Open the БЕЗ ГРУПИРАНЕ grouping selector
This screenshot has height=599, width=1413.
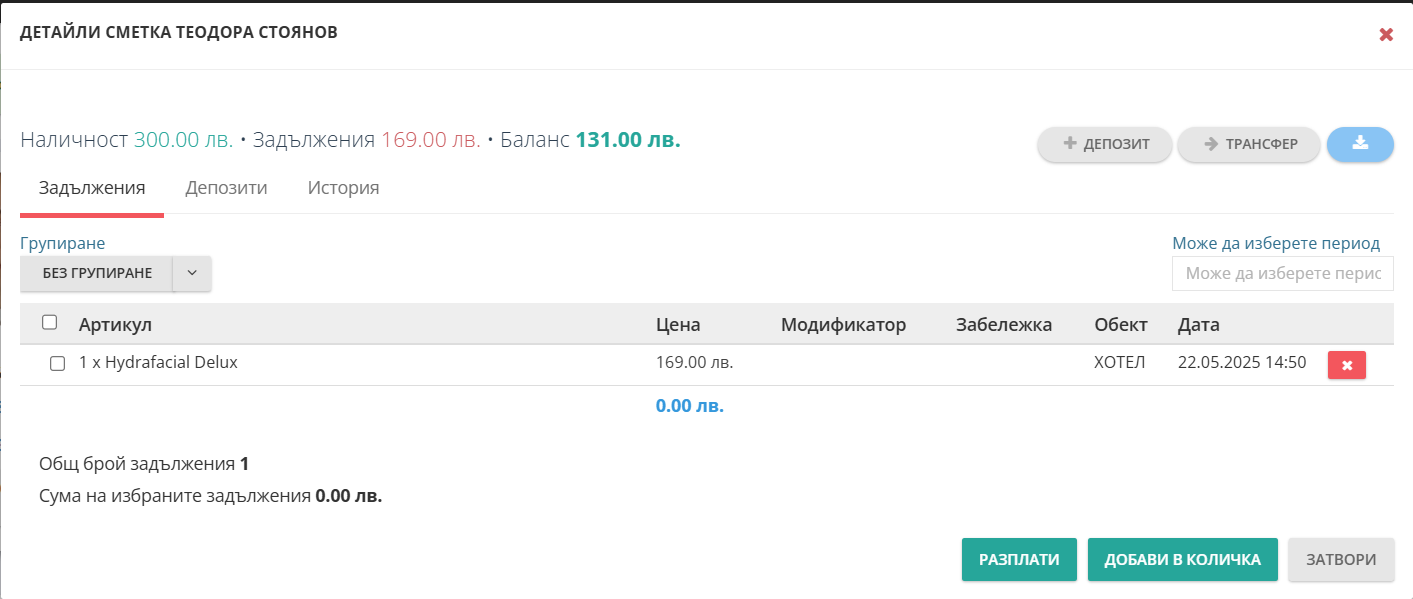(x=97, y=273)
